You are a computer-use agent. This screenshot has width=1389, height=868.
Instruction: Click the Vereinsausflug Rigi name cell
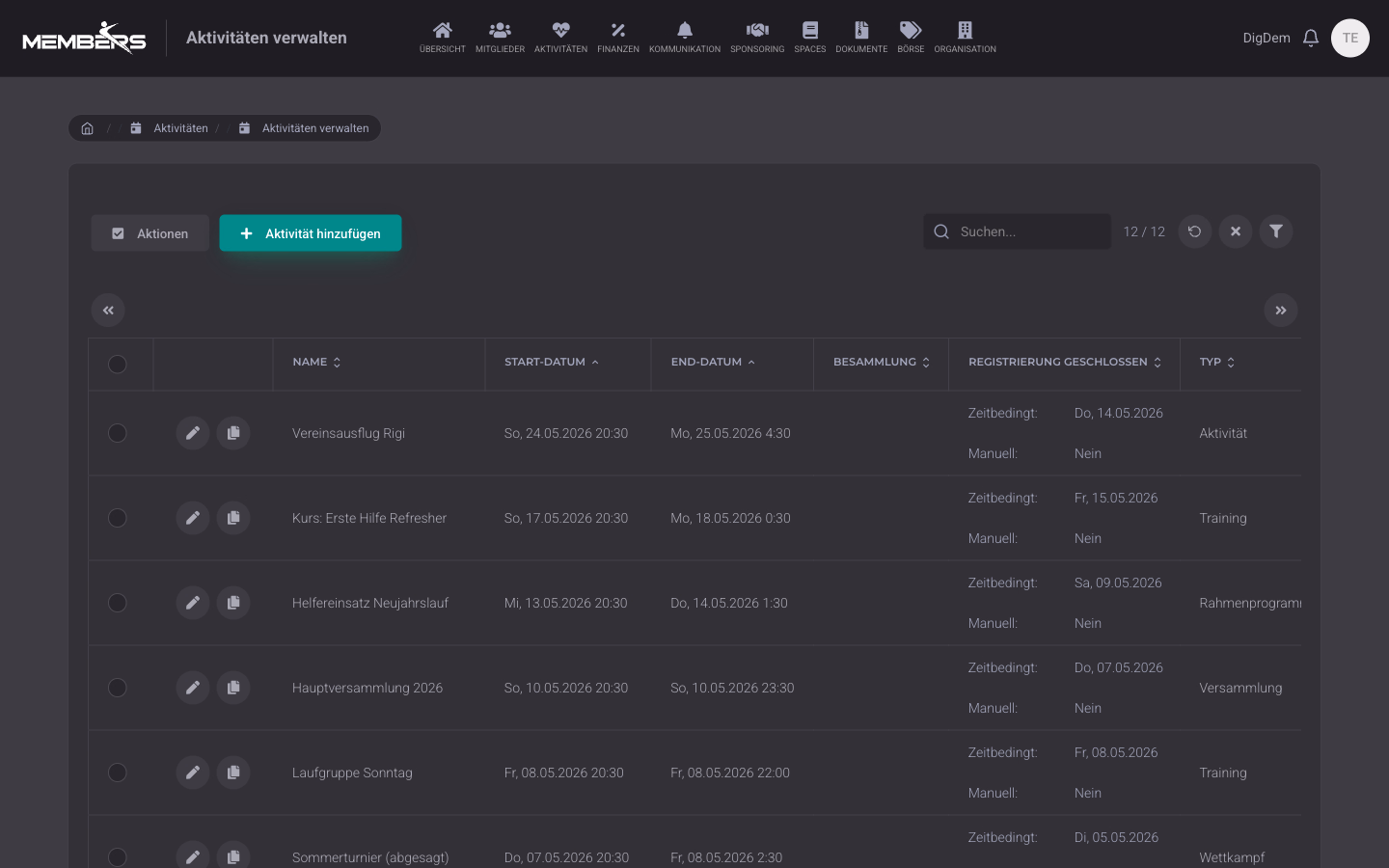[348, 433]
